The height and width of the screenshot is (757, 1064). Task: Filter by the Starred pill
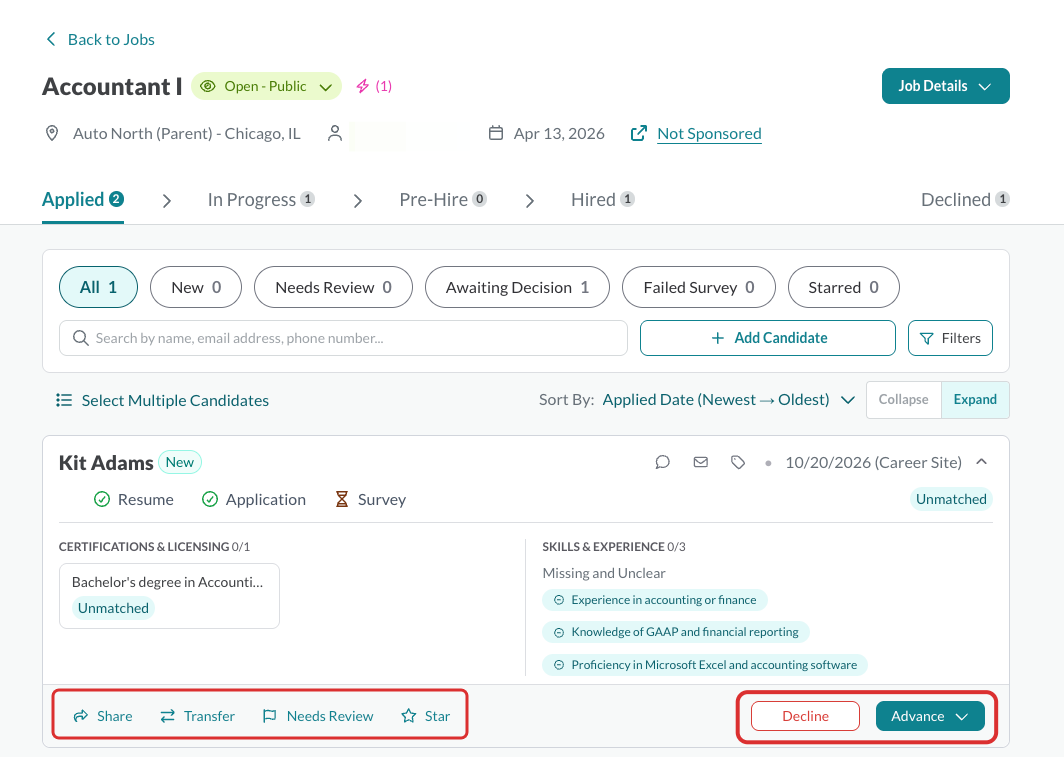click(843, 287)
